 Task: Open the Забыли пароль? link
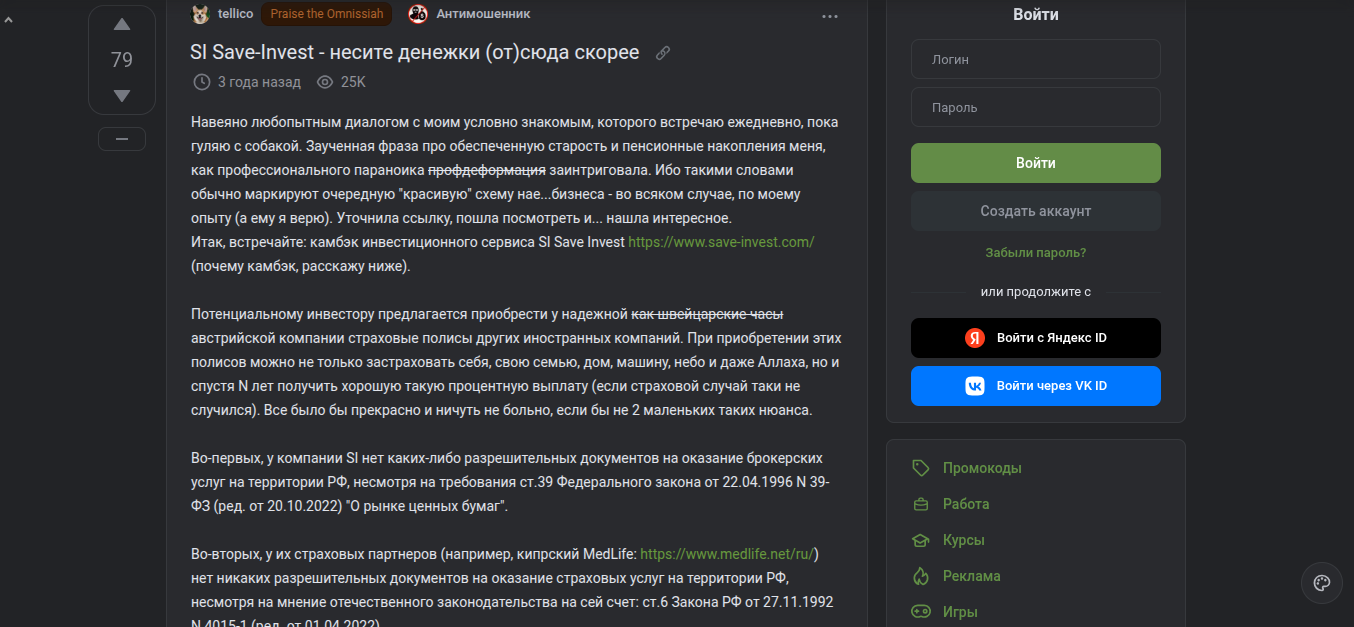pos(1036,253)
